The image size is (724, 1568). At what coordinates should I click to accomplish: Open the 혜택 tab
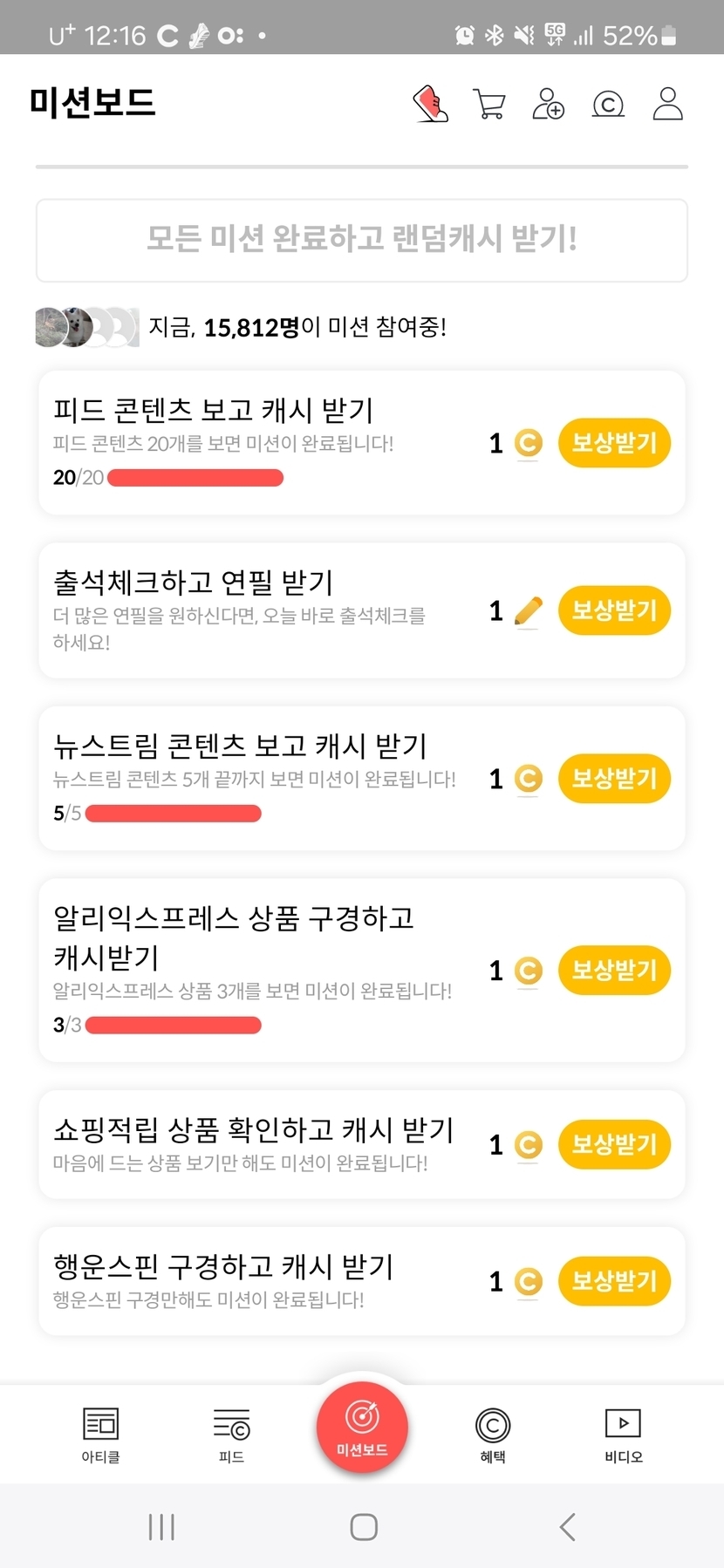(x=493, y=1435)
